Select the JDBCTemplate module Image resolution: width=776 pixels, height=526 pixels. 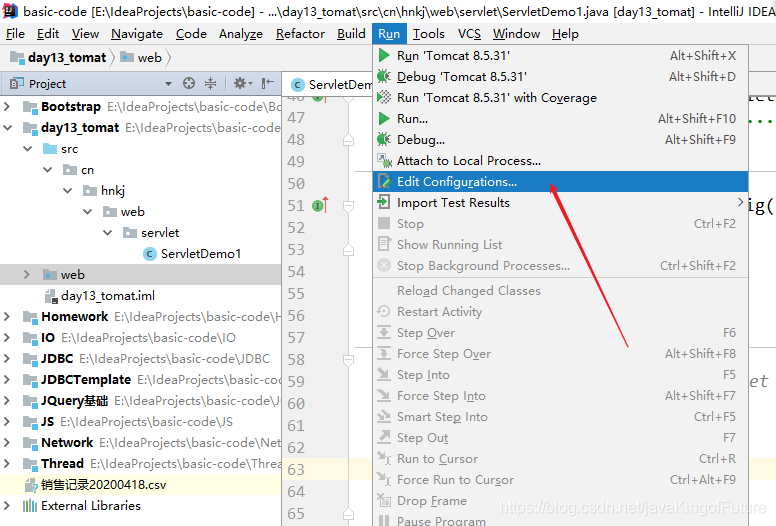[86, 380]
